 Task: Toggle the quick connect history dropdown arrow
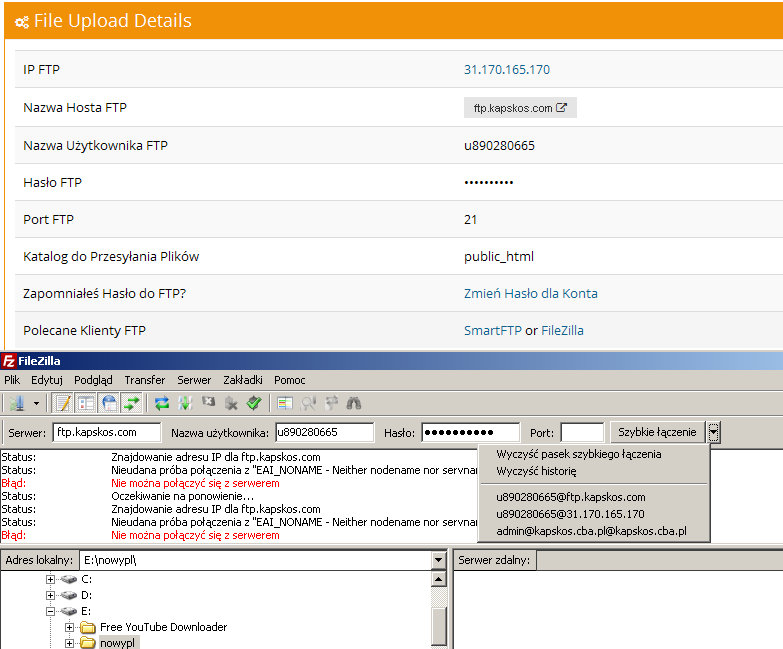(714, 432)
